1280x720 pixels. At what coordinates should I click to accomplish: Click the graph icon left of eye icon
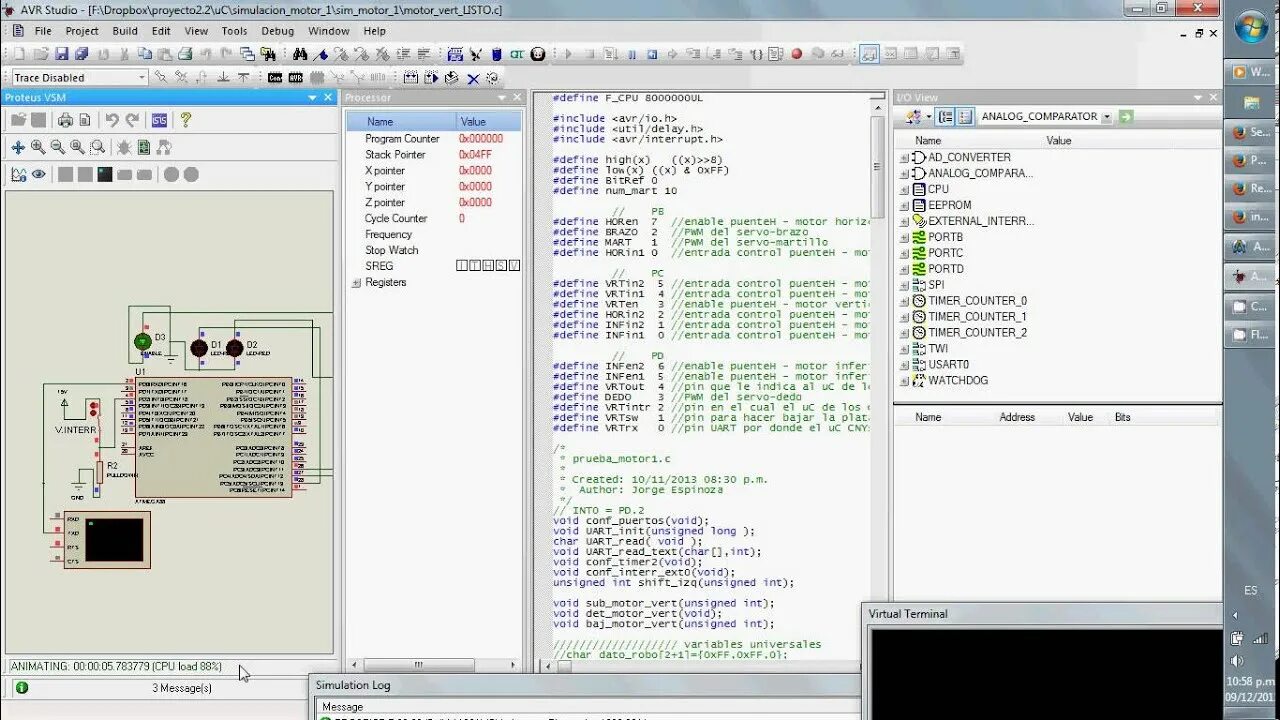pyautogui.click(x=18, y=174)
